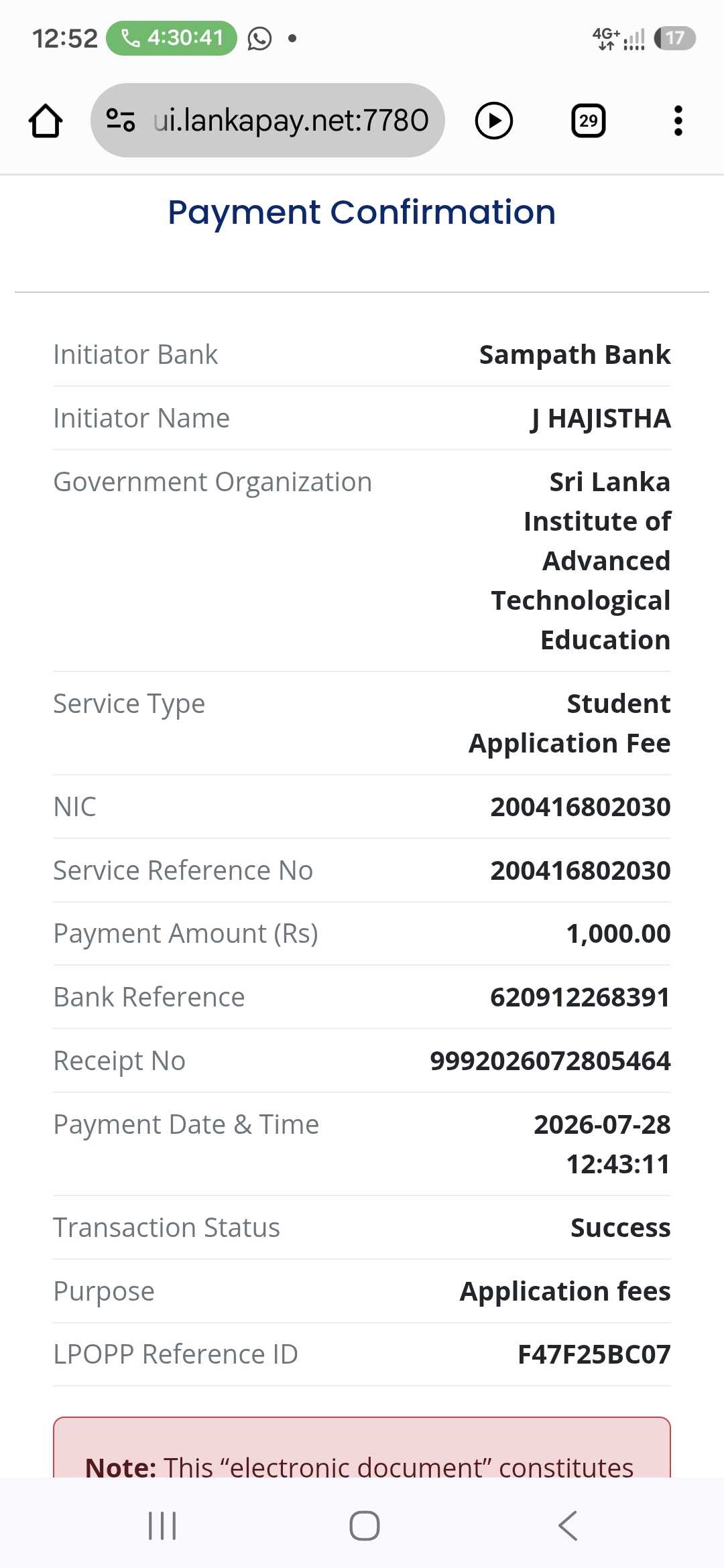Select the Bank Reference number 620912268391
The width and height of the screenshot is (724, 1568).
[581, 997]
